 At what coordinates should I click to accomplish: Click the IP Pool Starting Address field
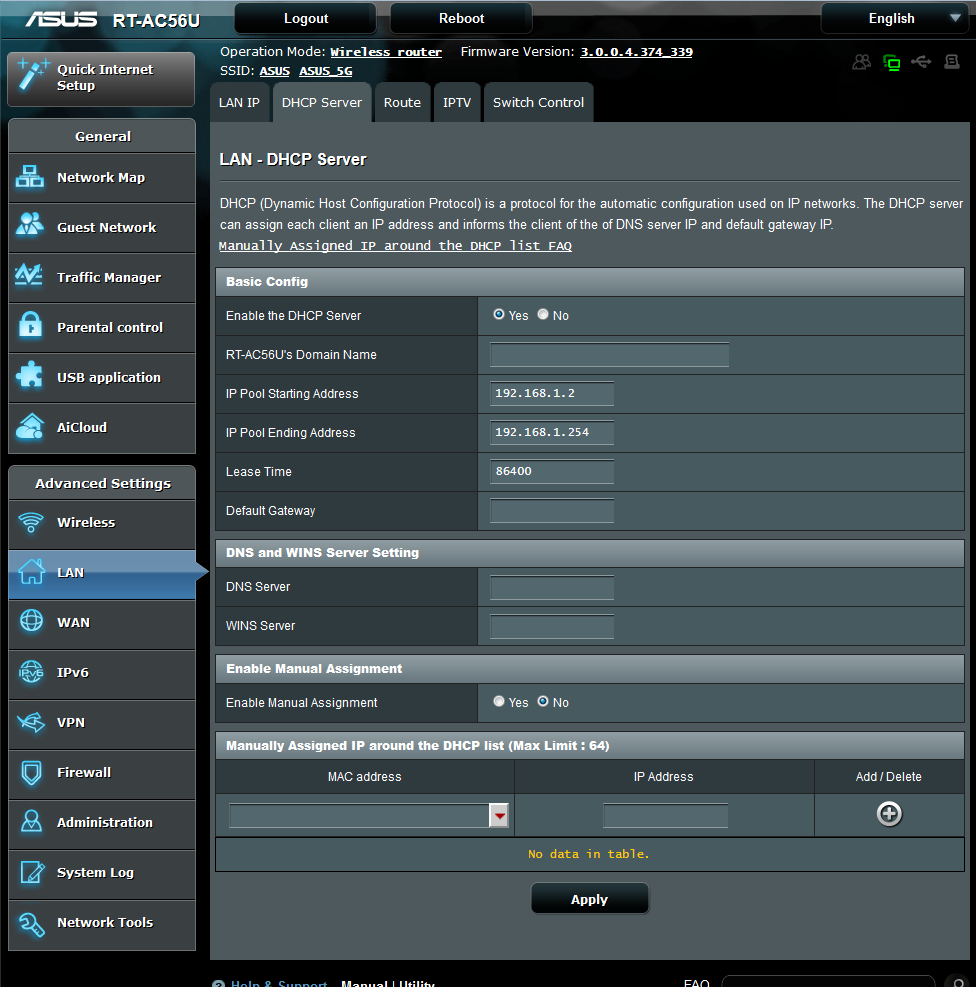[552, 393]
